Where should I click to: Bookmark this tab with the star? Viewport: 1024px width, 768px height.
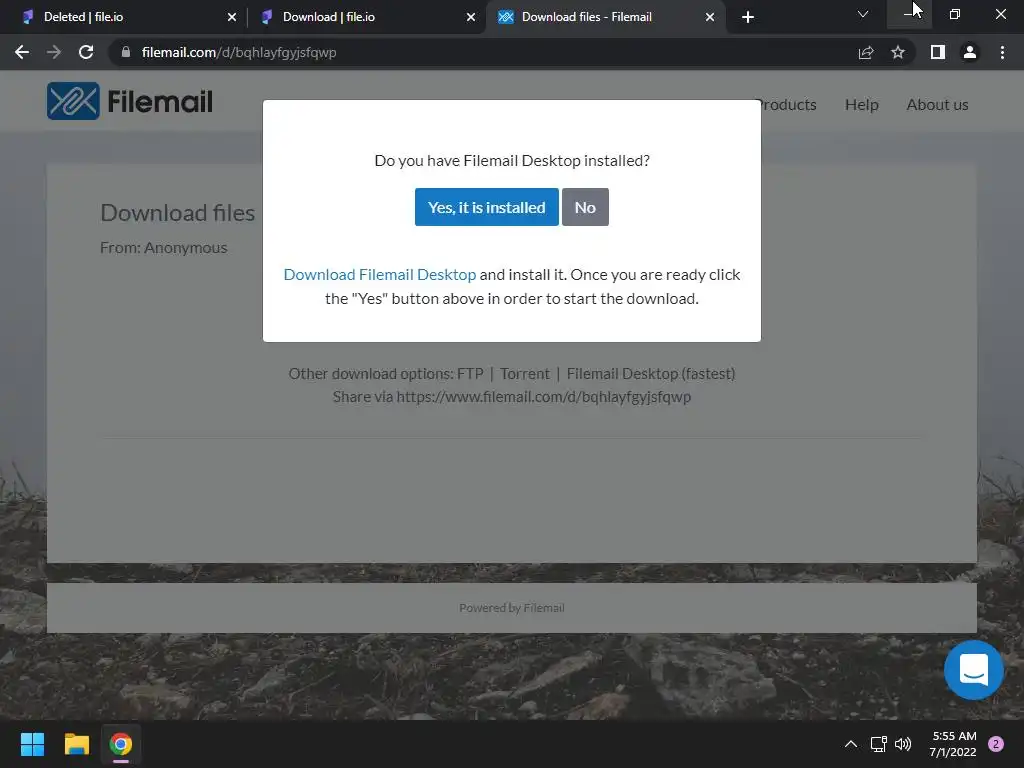coord(898,52)
